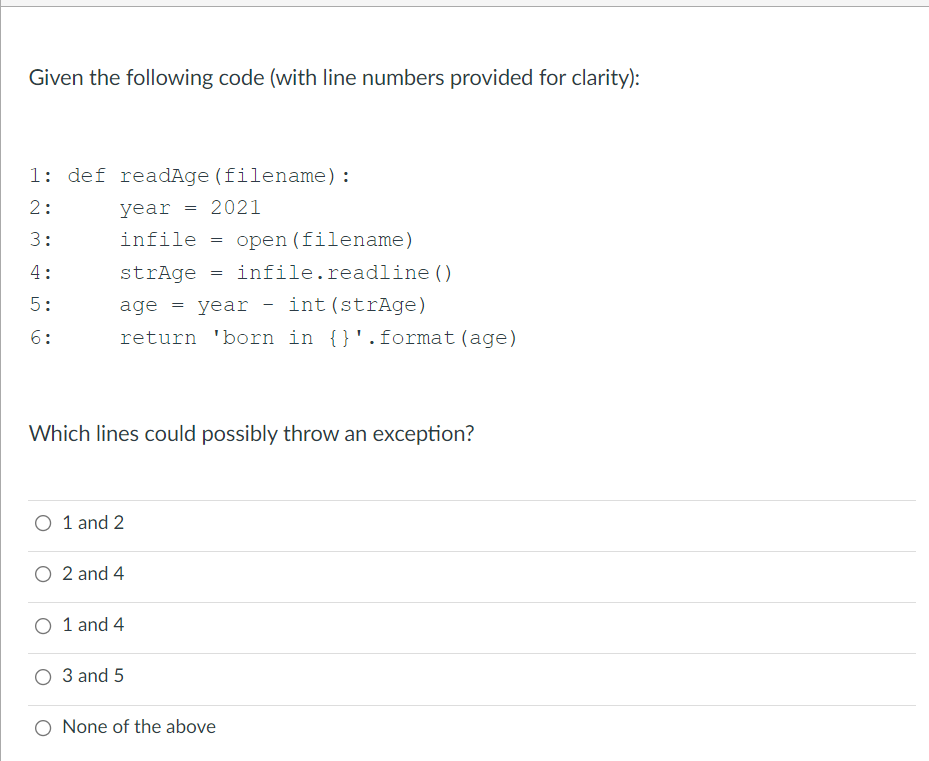The image size is (929, 761).
Task: Select the radio button for "2 and 4"
Action: click(x=43, y=574)
